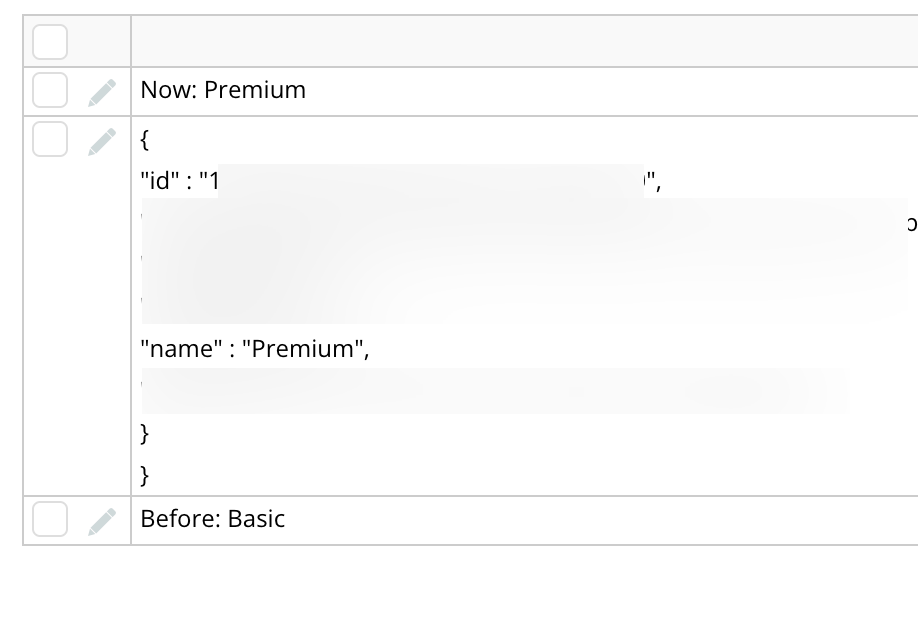Select the JSON row's checkbox
The image size is (918, 622).
[50, 139]
